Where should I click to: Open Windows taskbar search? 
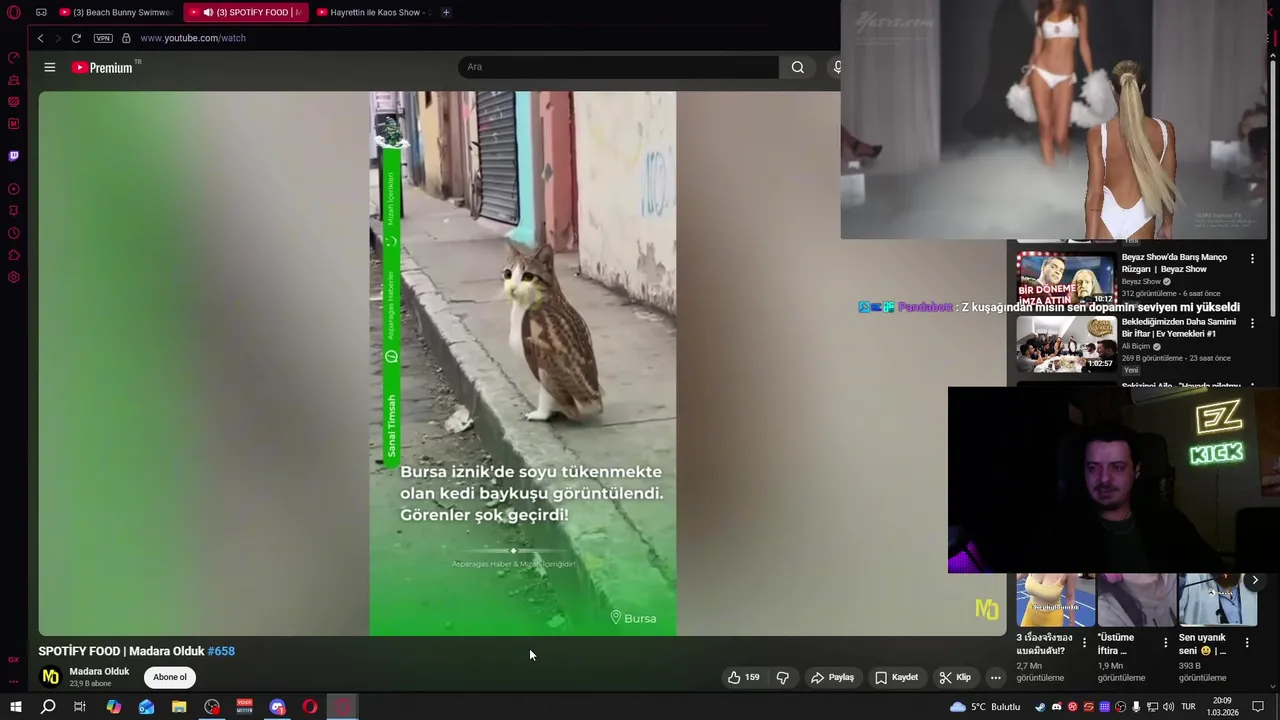(x=48, y=707)
